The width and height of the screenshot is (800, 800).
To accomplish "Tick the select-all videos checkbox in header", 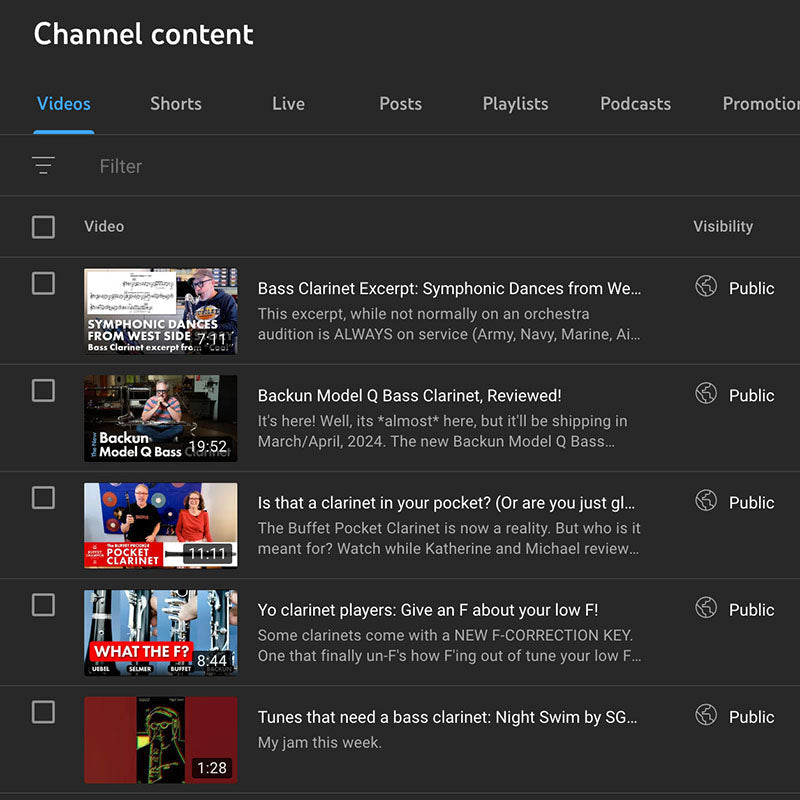I will pyautogui.click(x=43, y=227).
